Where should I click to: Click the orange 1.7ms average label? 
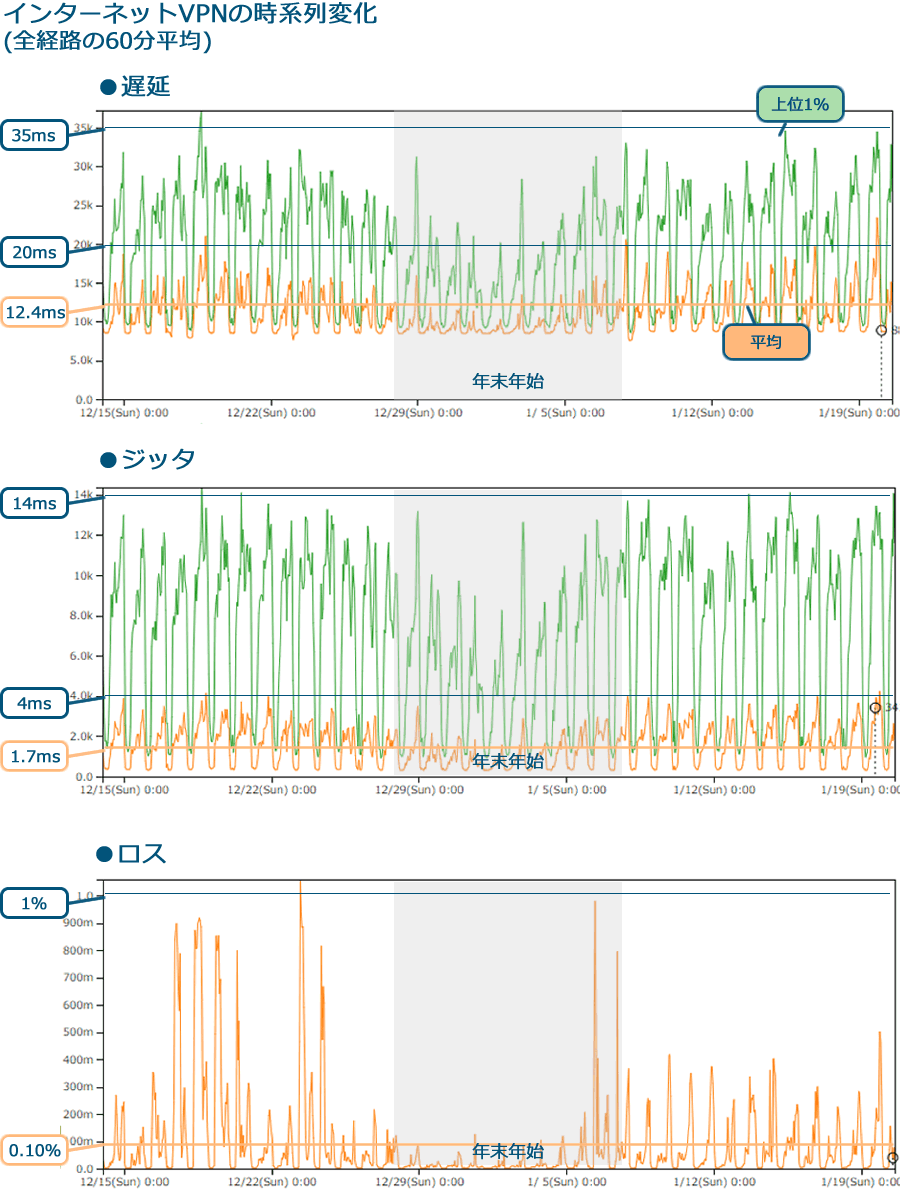point(34,757)
